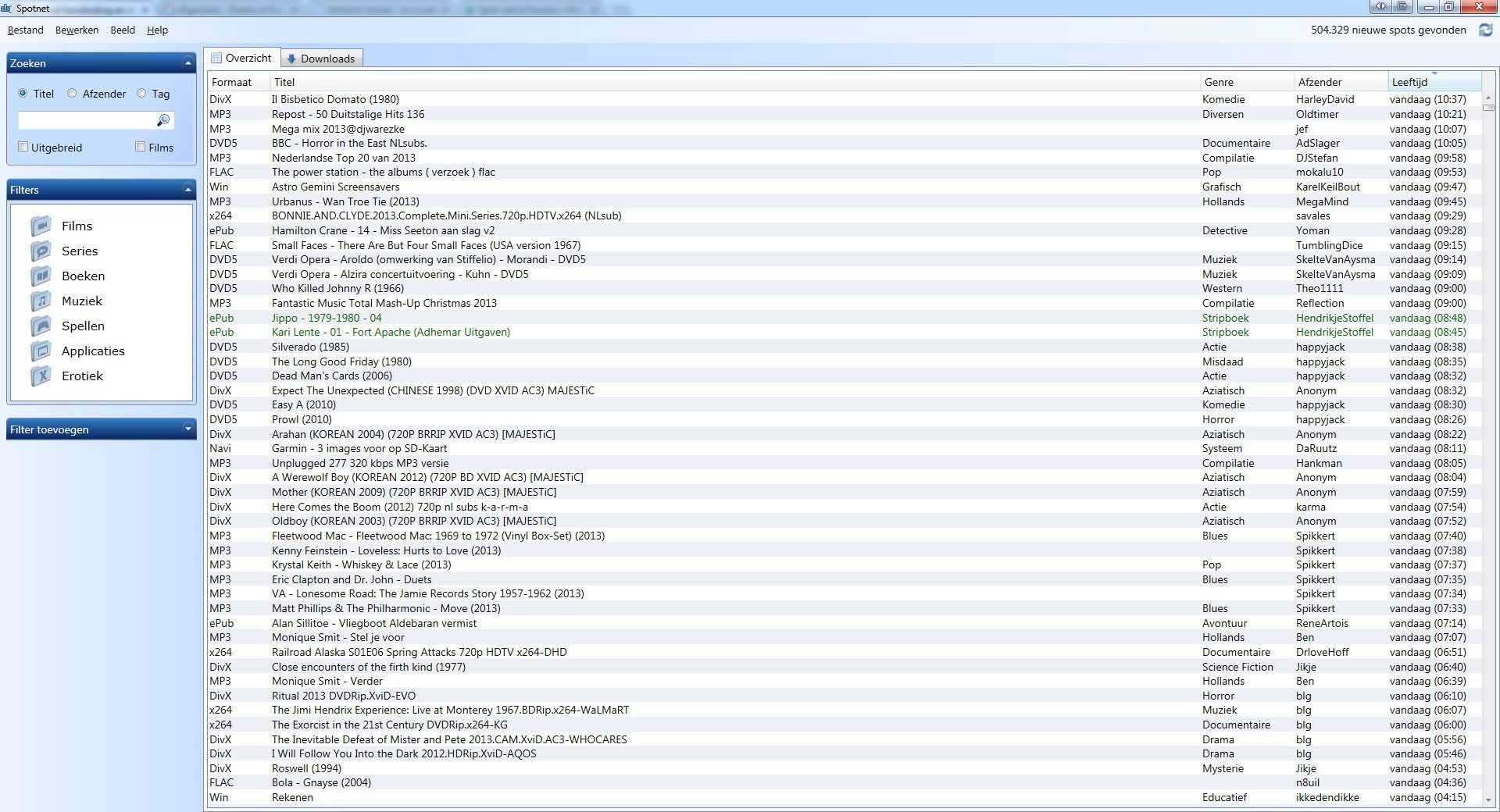Open the Spellen filter icon
Viewport: 1500px width, 812px height.
[41, 326]
